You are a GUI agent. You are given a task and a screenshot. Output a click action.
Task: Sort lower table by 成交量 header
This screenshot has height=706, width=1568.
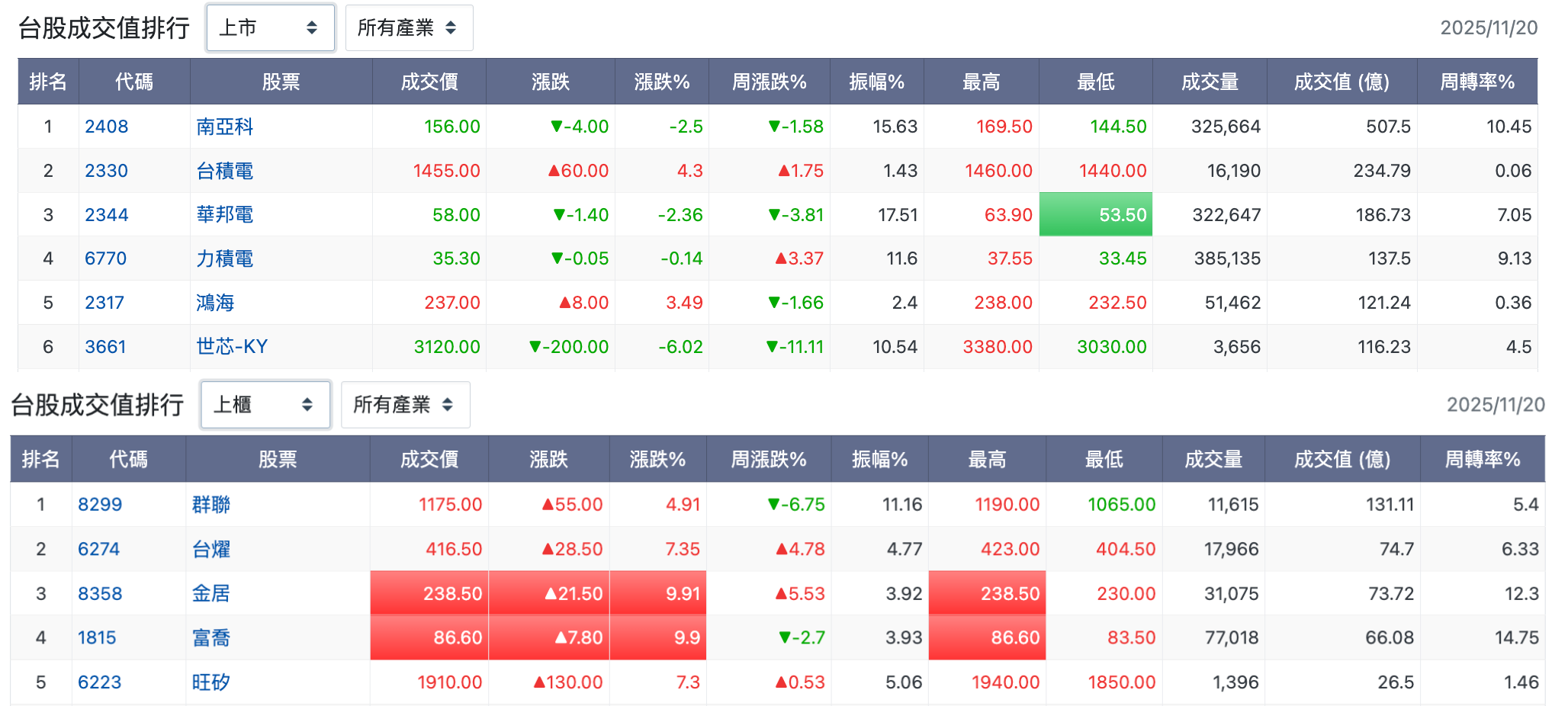pyautogui.click(x=1213, y=459)
